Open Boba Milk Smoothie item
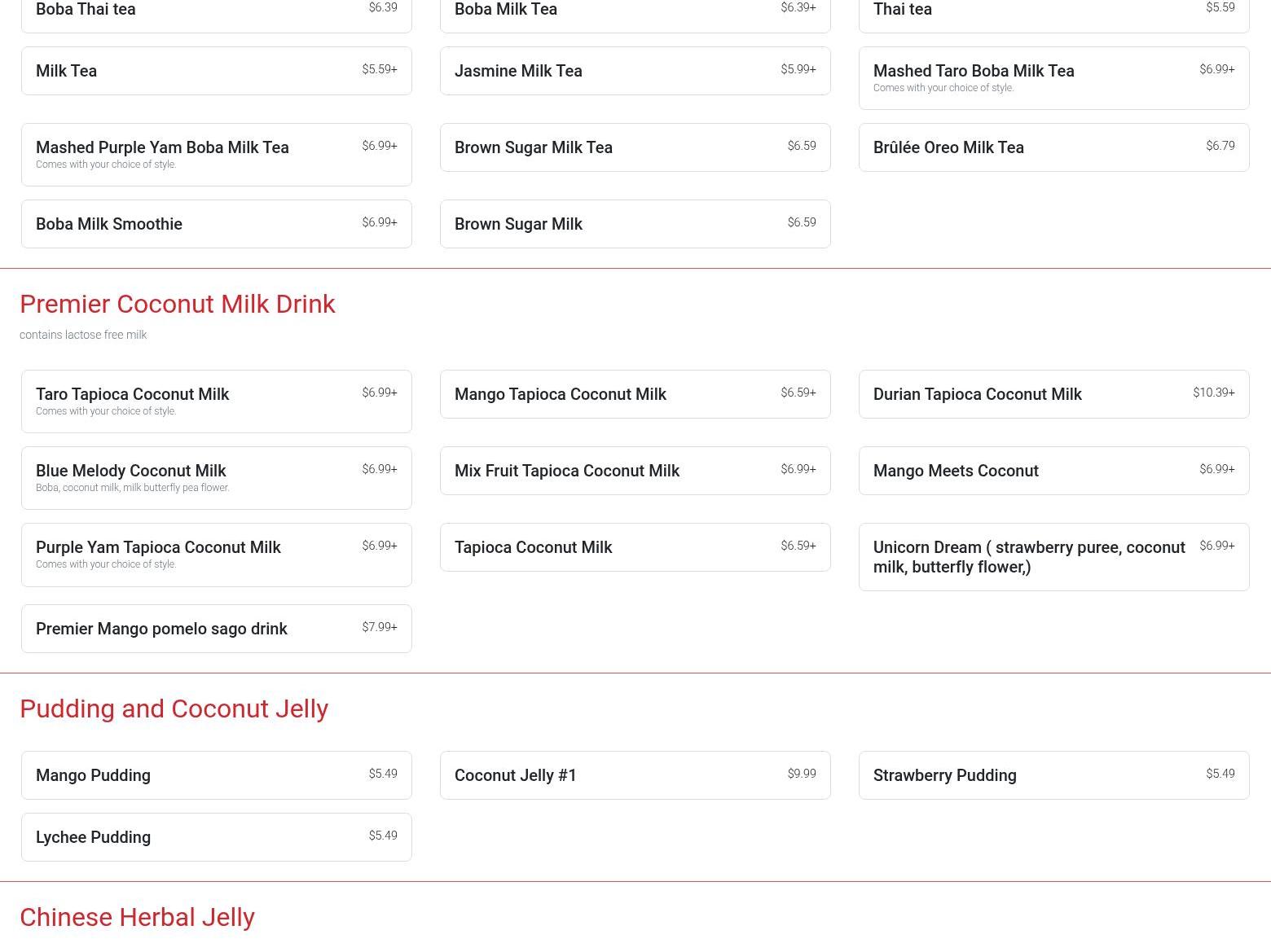 (x=216, y=224)
